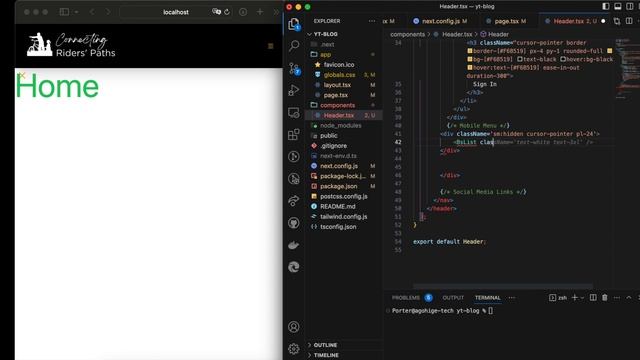Open the terminal launch profile dropdown arrow
The image size is (640, 360).
[x=582, y=298]
